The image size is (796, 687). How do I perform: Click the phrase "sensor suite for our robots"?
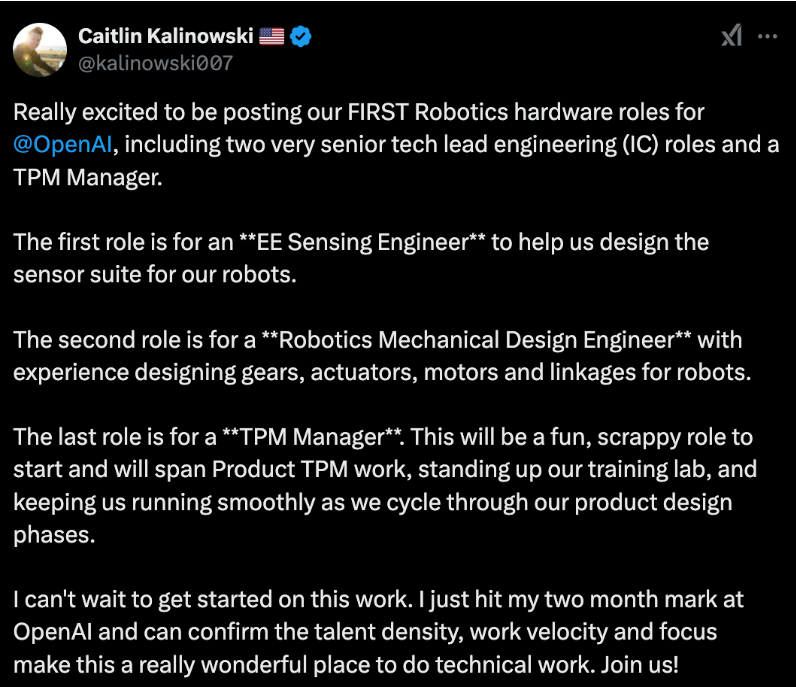click(x=154, y=274)
